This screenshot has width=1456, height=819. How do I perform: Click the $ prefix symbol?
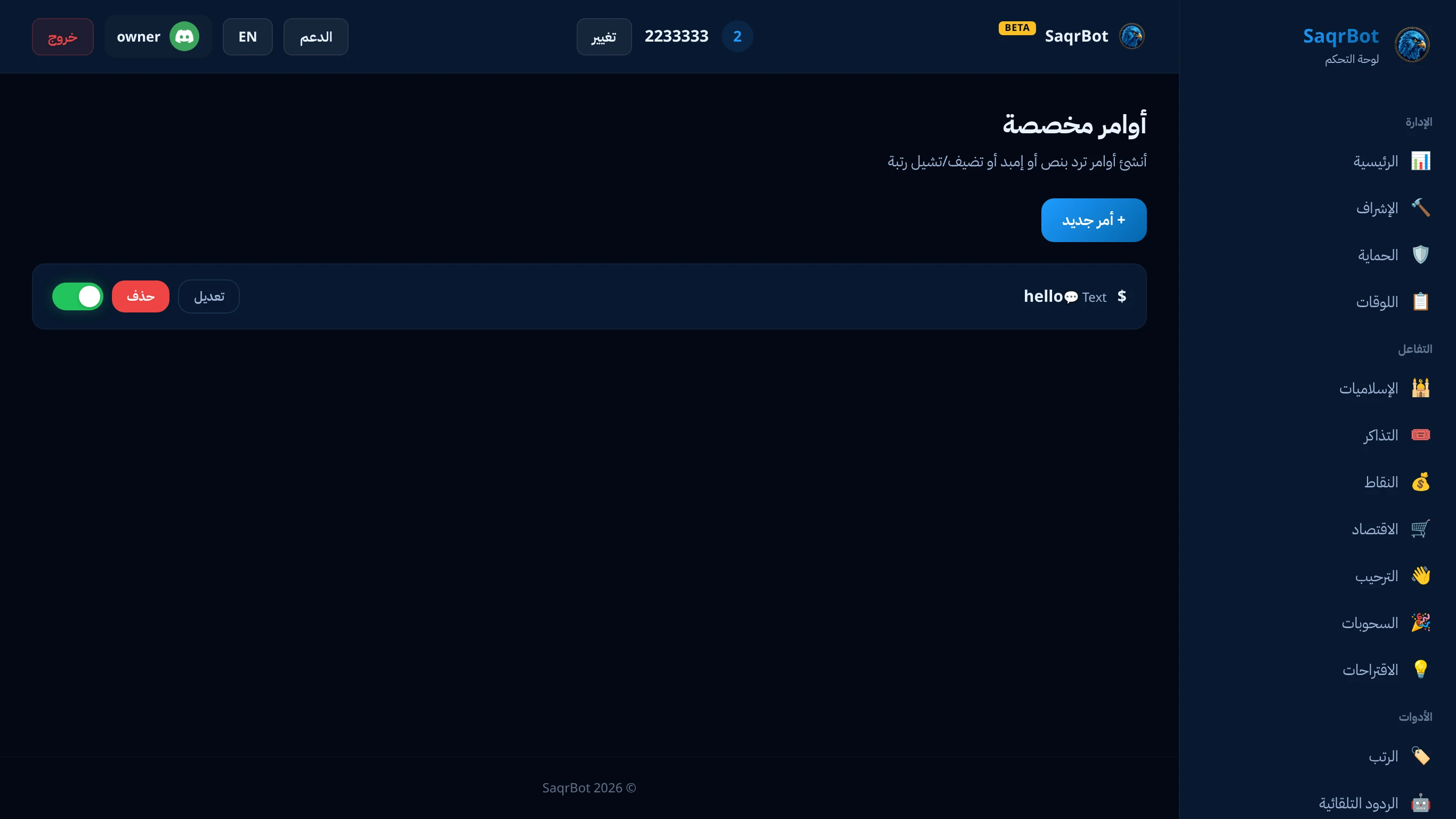(1122, 296)
